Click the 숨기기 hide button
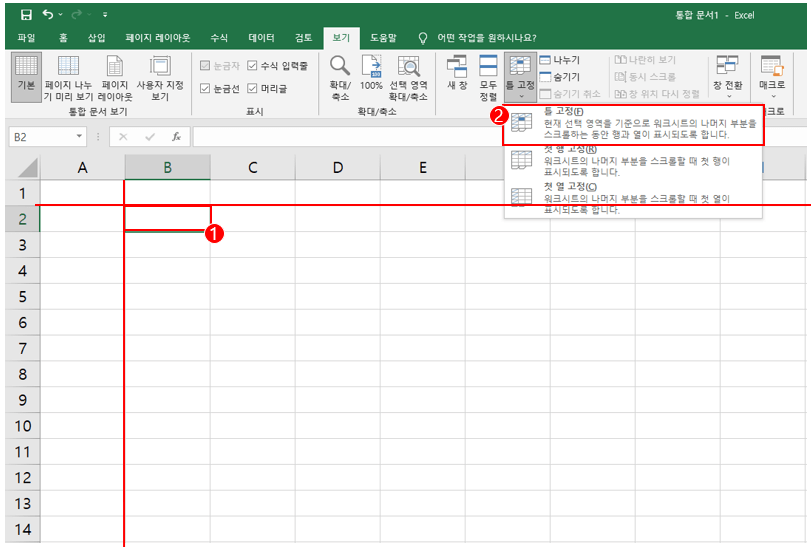Viewport: 811px width, 547px height. tap(560, 77)
